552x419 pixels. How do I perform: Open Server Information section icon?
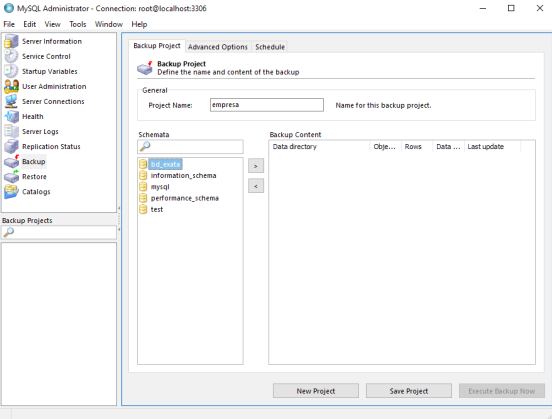(11, 41)
